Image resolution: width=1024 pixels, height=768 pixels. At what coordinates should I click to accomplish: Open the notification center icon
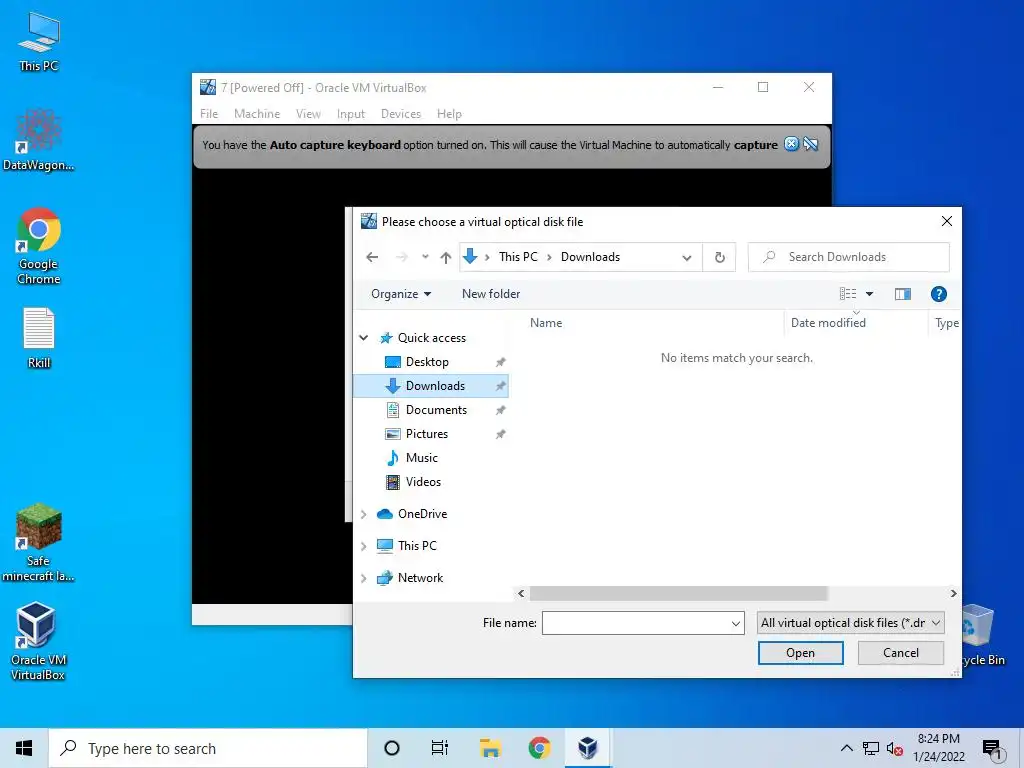[992, 749]
